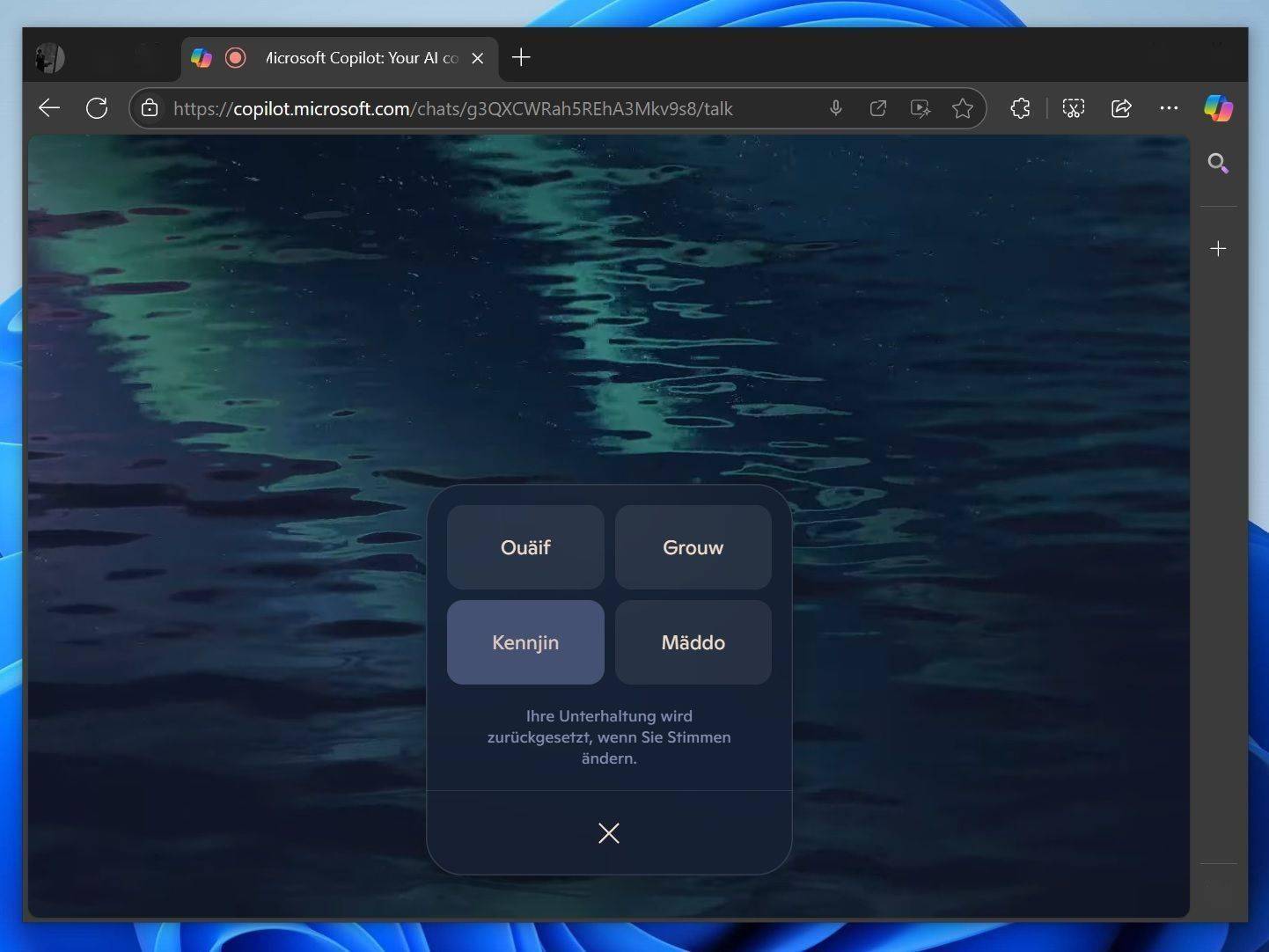
Task: Open sidebar search
Action: pos(1218,163)
